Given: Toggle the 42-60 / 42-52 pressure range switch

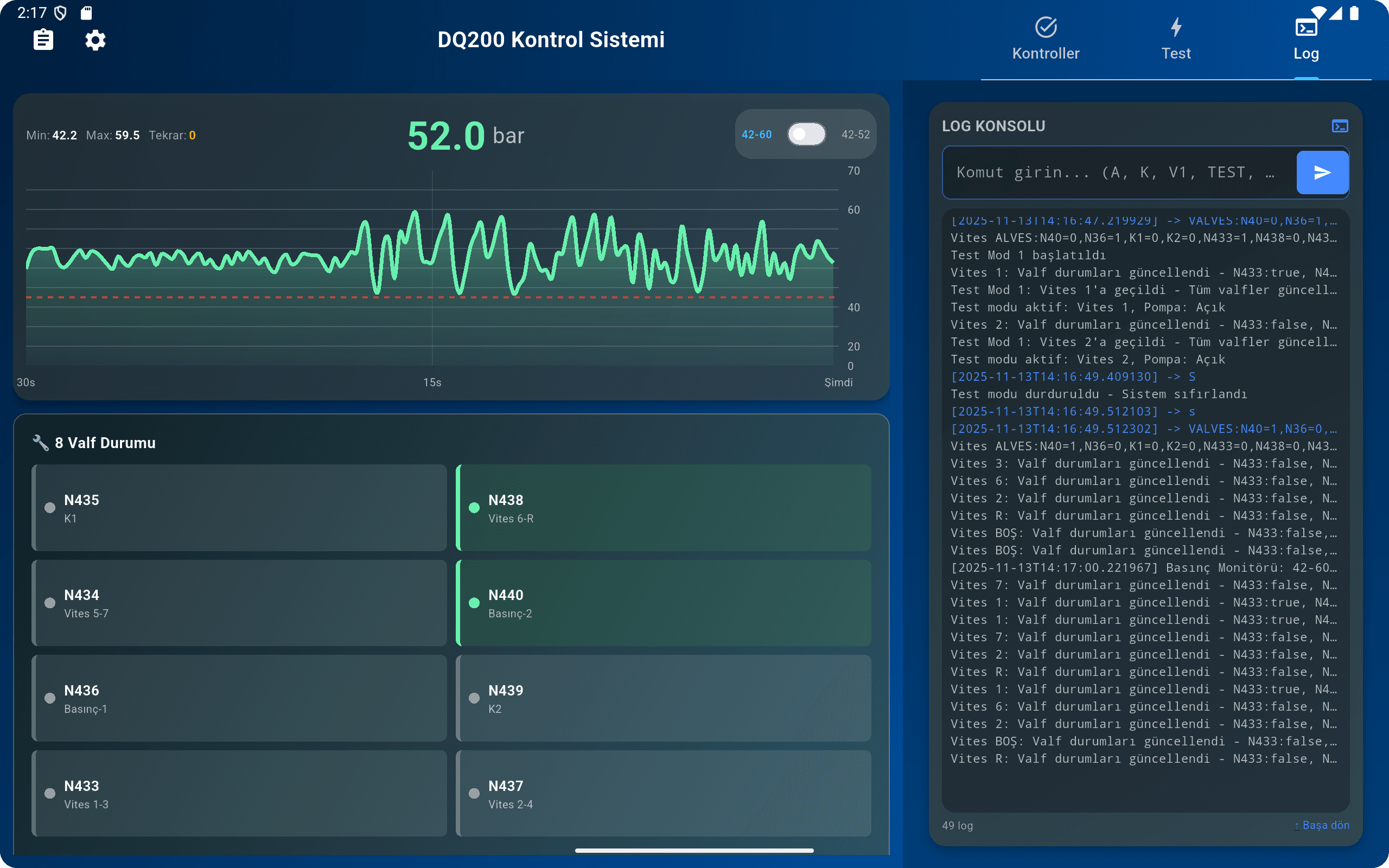Looking at the screenshot, I should coord(806,135).
